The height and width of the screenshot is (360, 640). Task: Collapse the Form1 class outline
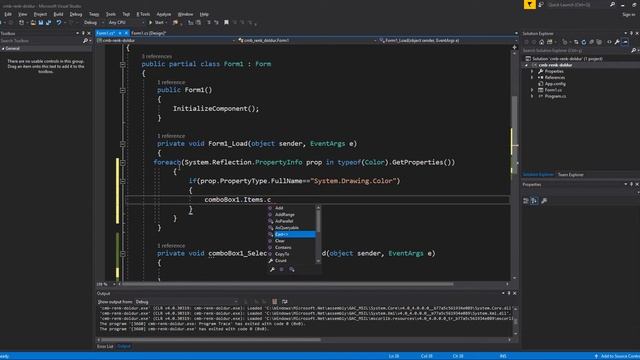tap(122, 64)
